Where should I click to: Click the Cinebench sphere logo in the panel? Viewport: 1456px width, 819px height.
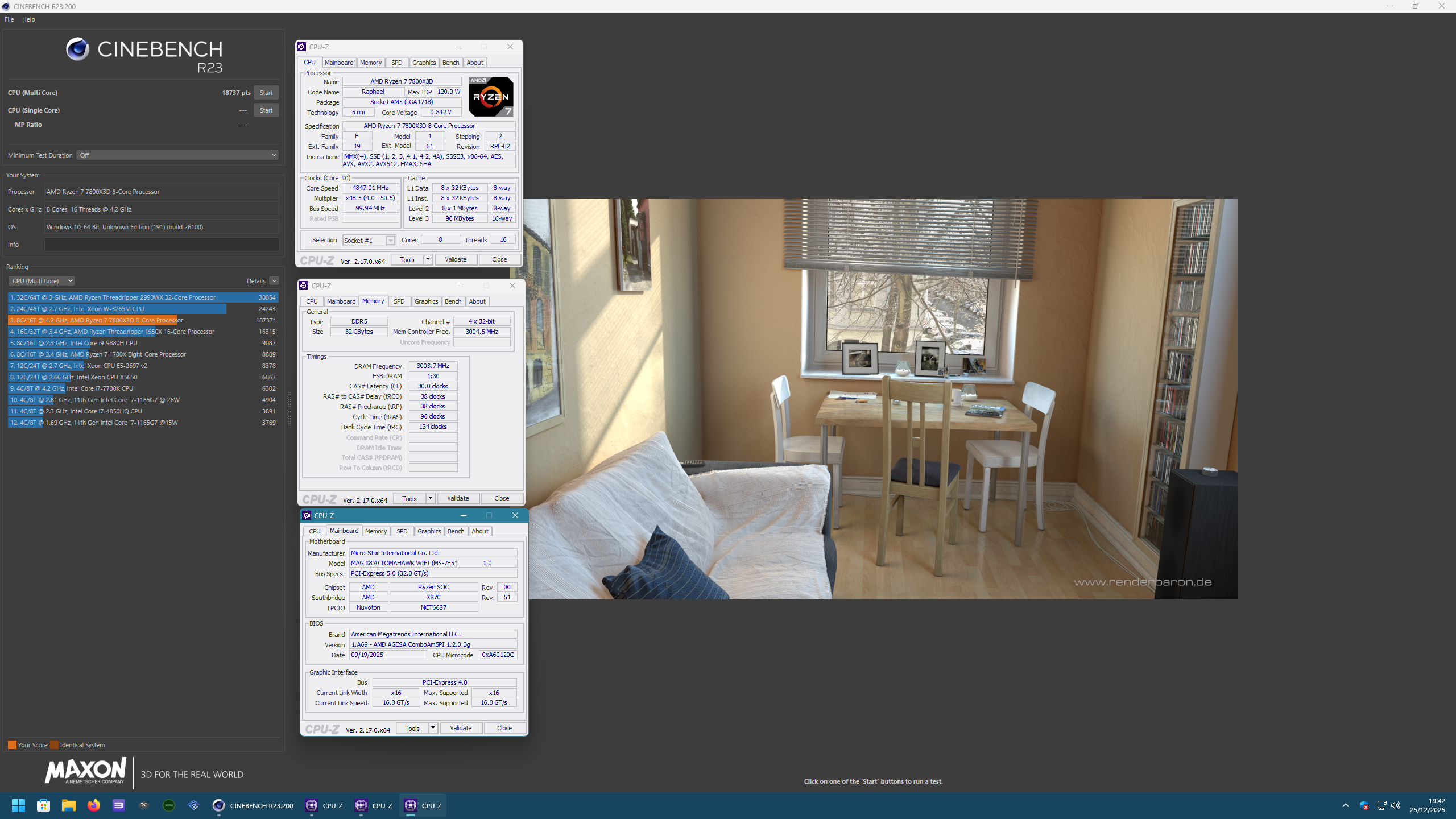pos(77,49)
